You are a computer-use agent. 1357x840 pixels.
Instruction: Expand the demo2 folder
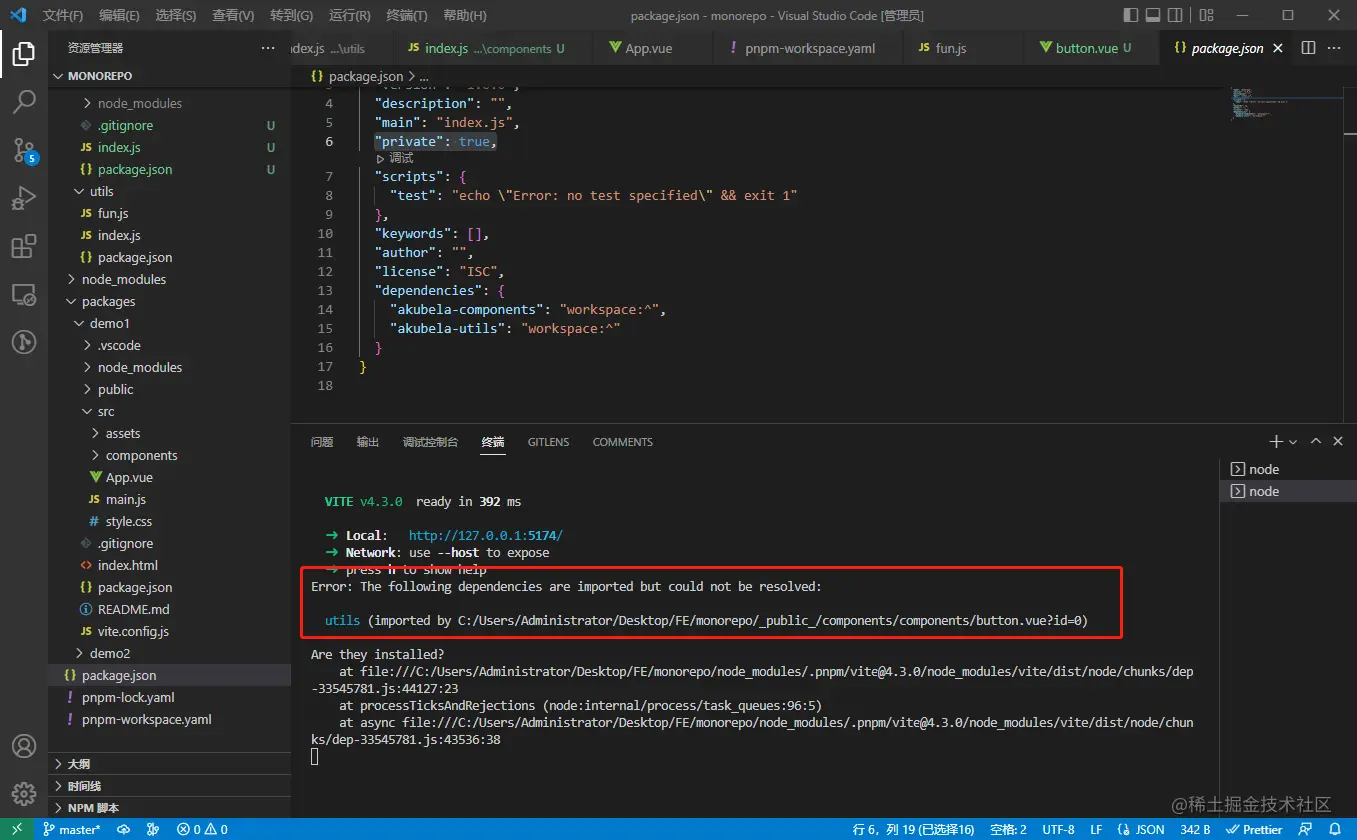click(x=109, y=653)
